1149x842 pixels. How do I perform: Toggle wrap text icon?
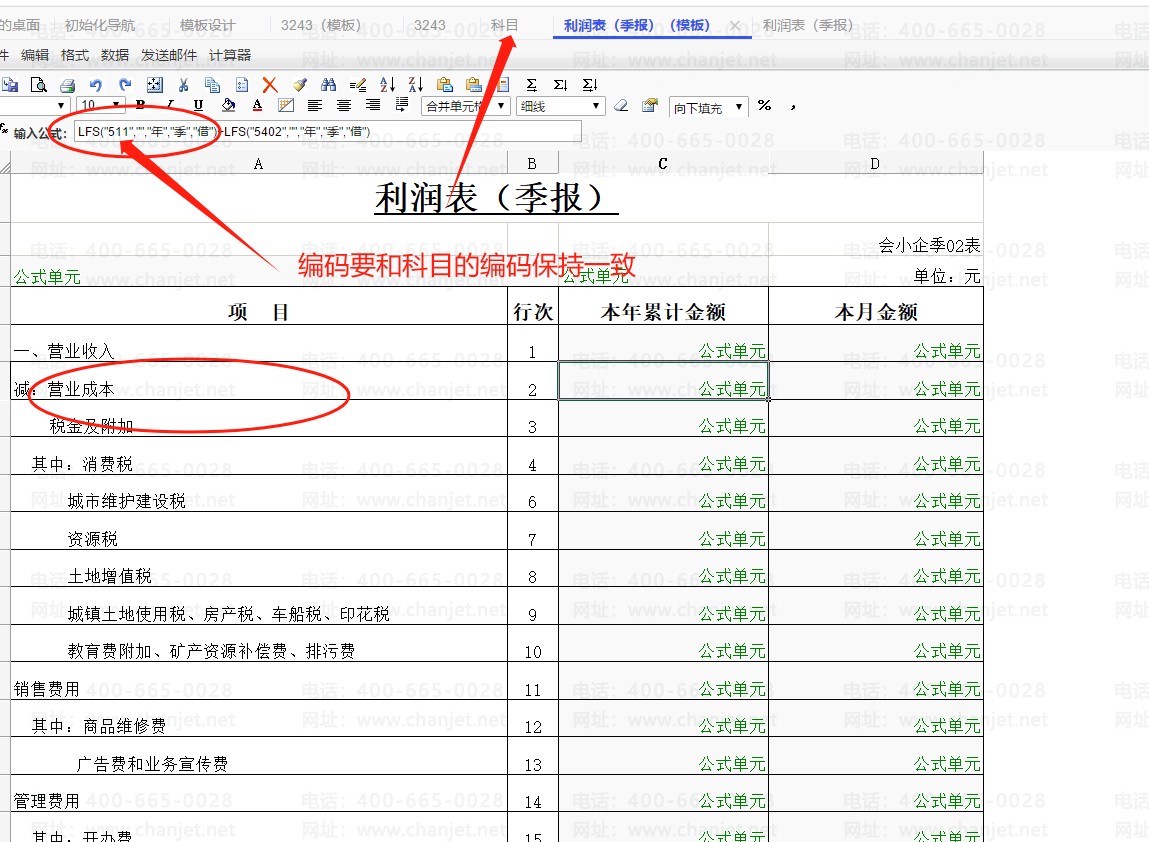(x=402, y=105)
